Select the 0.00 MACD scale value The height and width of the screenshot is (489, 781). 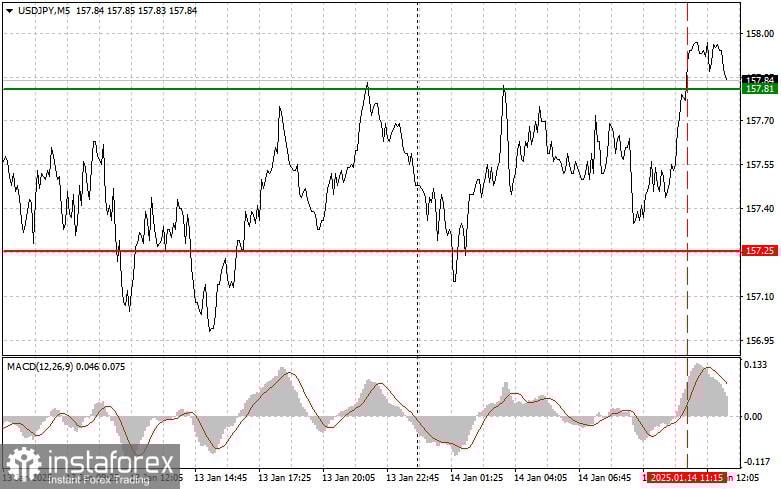pos(753,416)
